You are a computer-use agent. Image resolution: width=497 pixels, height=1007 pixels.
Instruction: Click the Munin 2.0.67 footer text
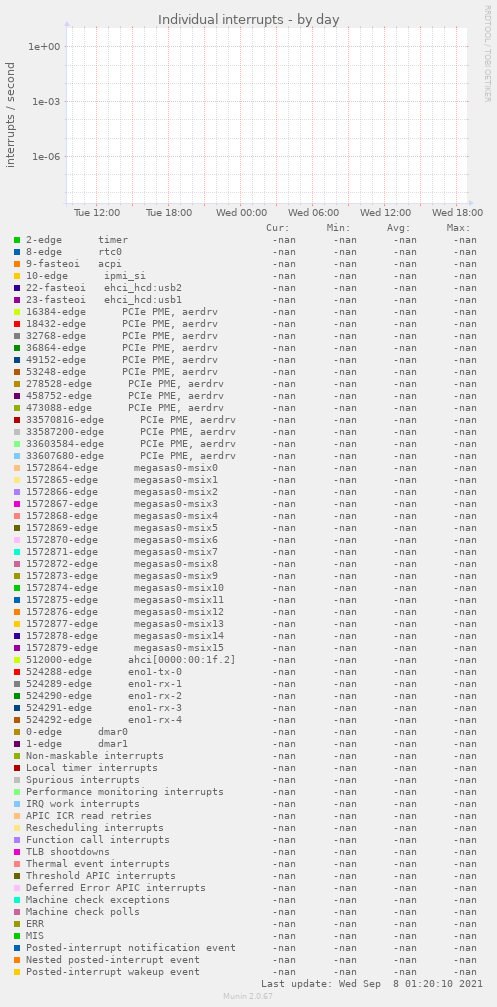[248, 996]
